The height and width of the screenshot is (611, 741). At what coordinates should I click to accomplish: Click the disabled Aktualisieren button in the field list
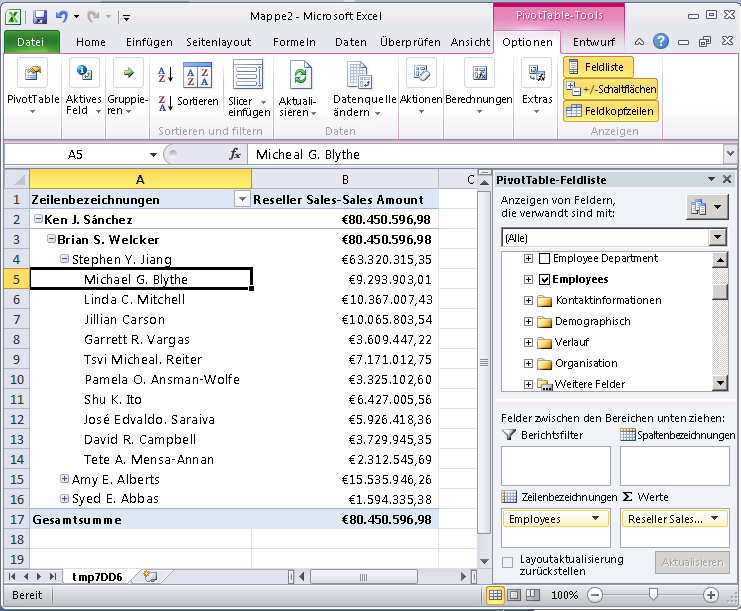691,562
